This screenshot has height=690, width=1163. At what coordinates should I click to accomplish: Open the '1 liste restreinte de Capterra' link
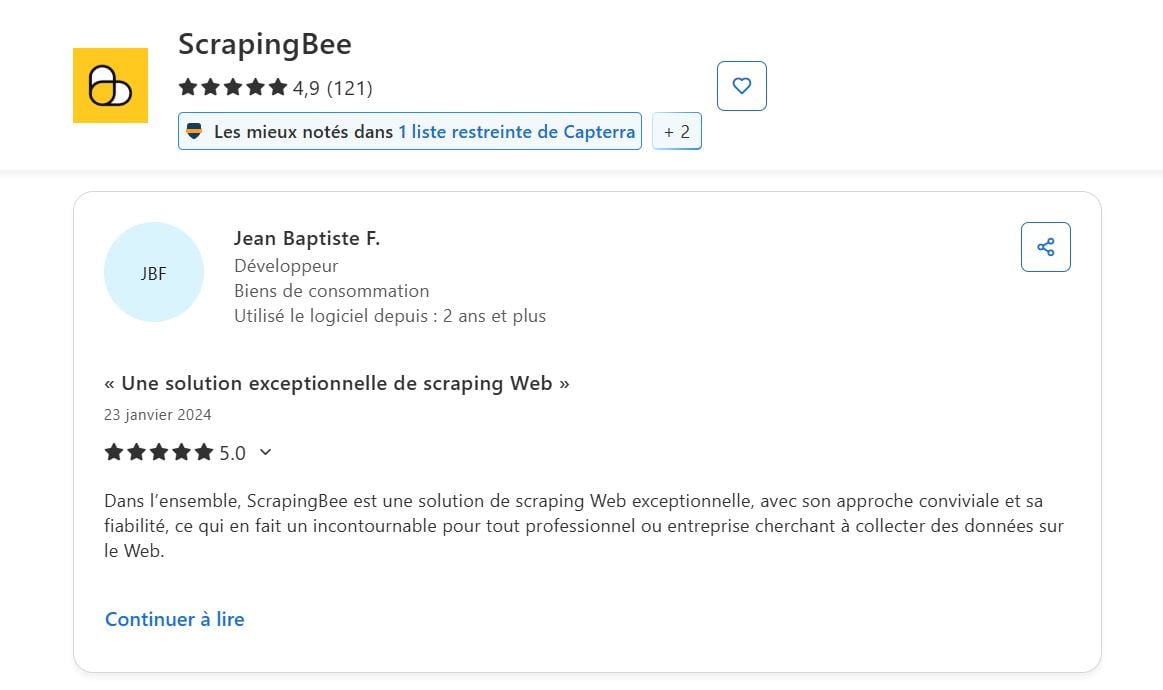click(x=516, y=132)
